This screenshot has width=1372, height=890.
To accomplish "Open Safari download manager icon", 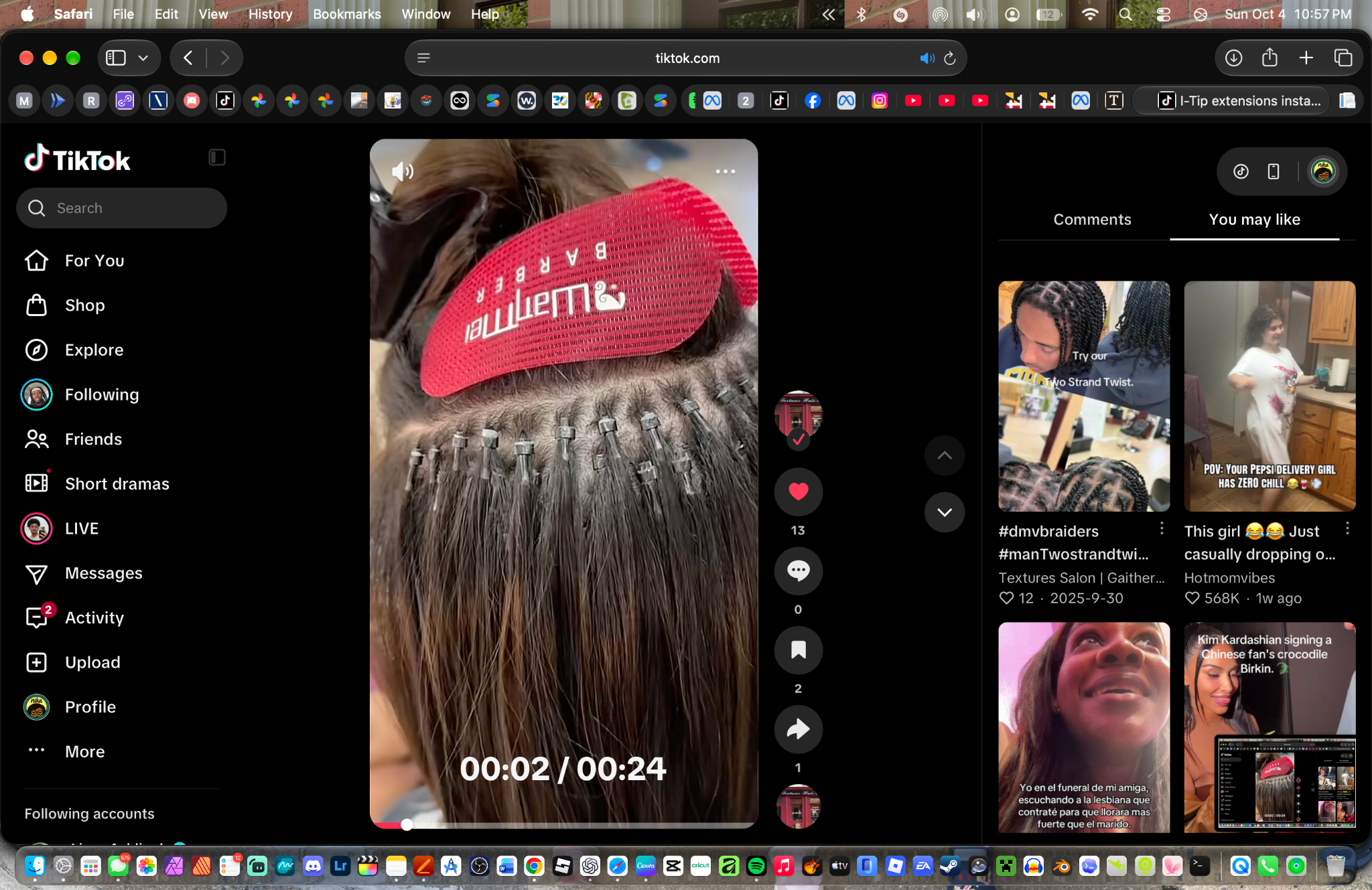I will coord(1233,58).
